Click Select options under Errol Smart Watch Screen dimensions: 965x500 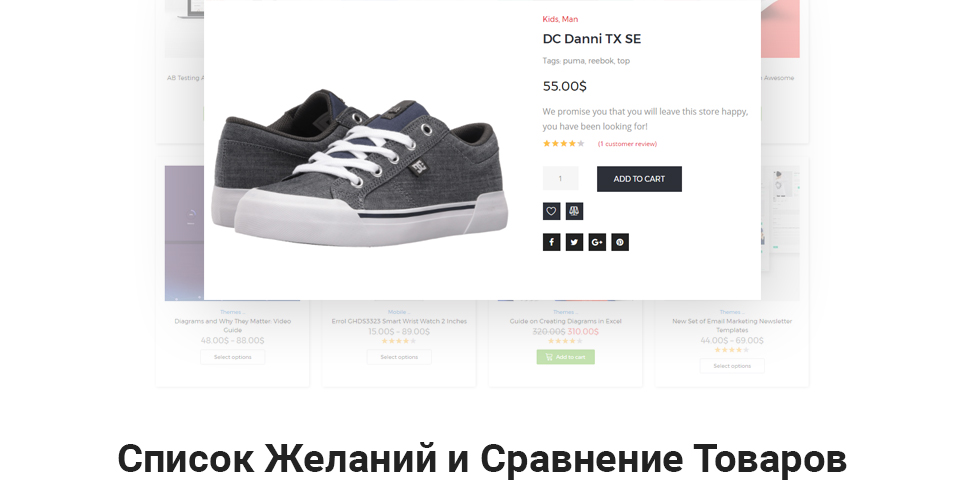(x=399, y=357)
